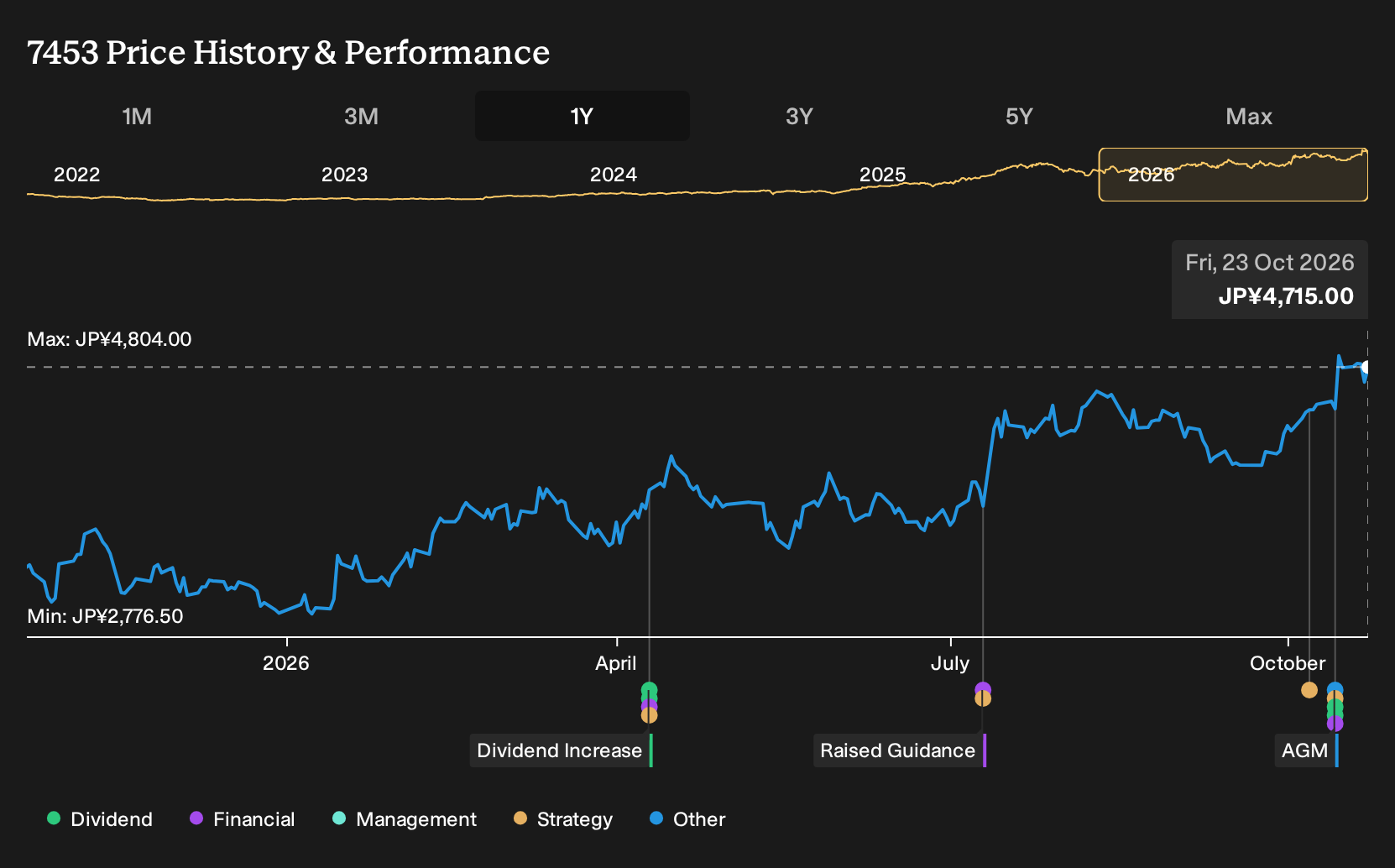
Task: Click the orange Strategy dot under July
Action: pos(983,698)
